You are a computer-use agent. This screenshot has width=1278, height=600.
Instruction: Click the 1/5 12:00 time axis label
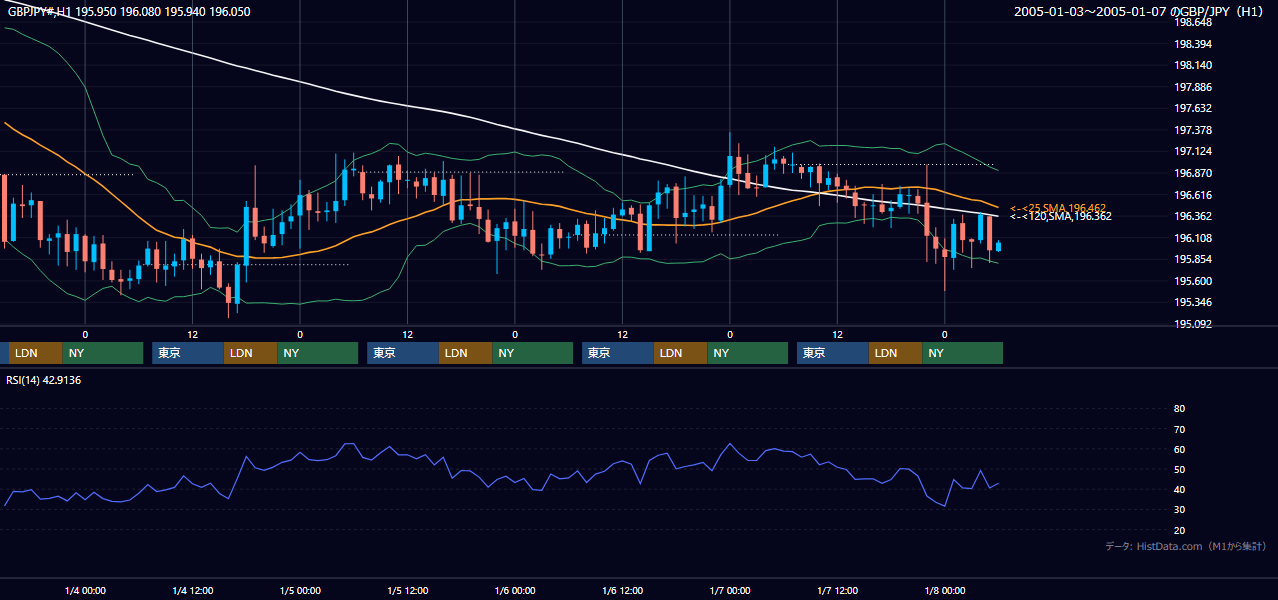(407, 590)
